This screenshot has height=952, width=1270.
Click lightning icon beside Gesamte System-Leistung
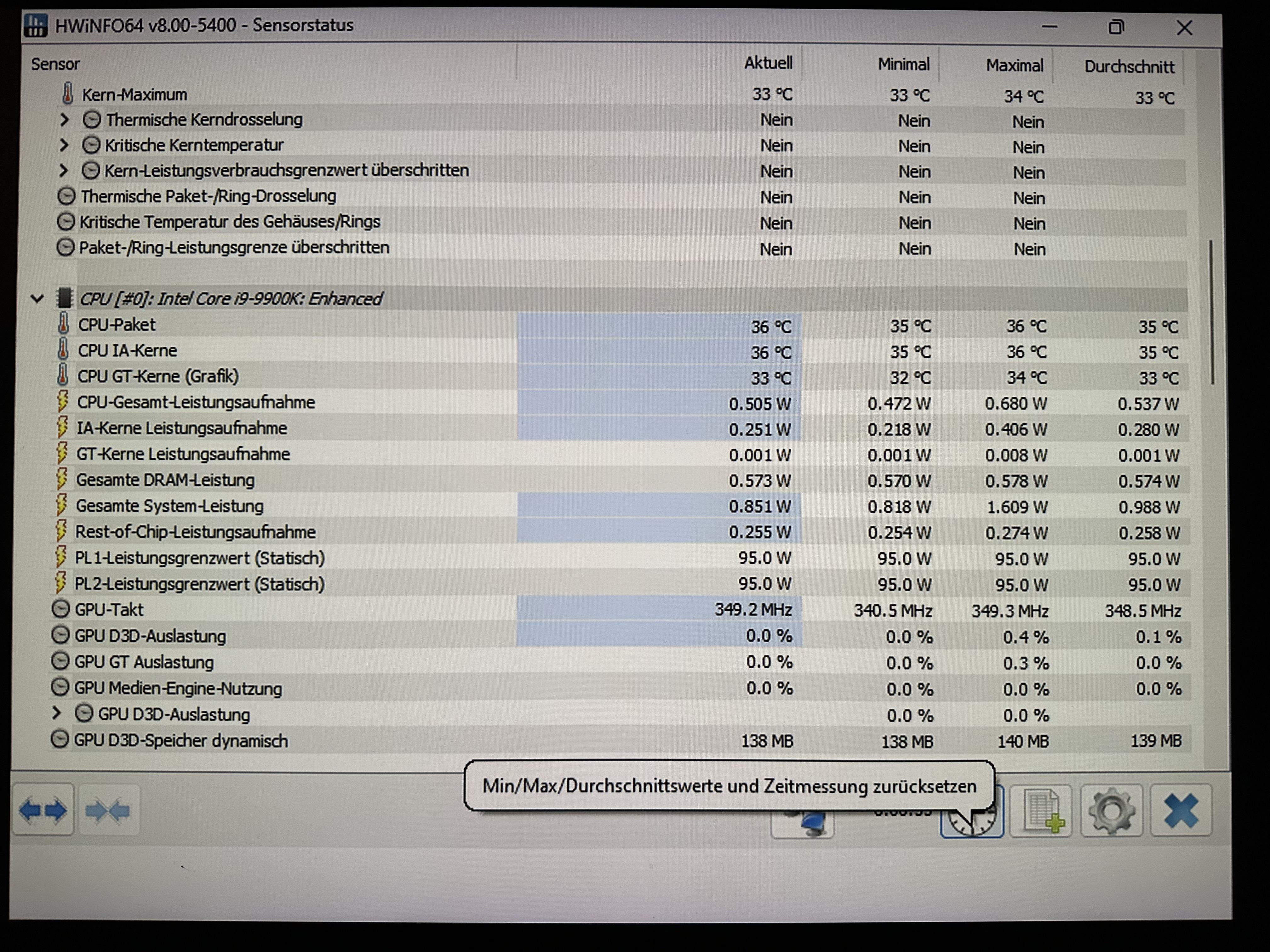61,505
